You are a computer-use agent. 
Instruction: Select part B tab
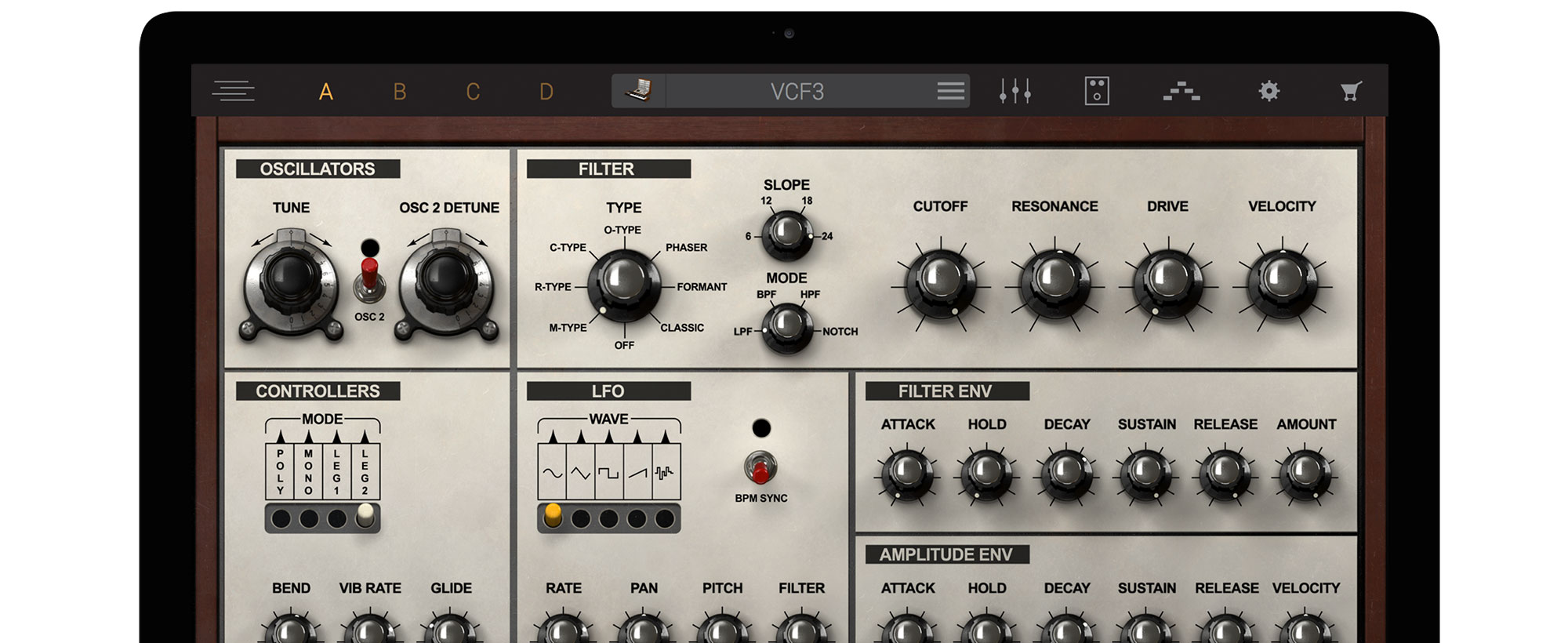(400, 92)
